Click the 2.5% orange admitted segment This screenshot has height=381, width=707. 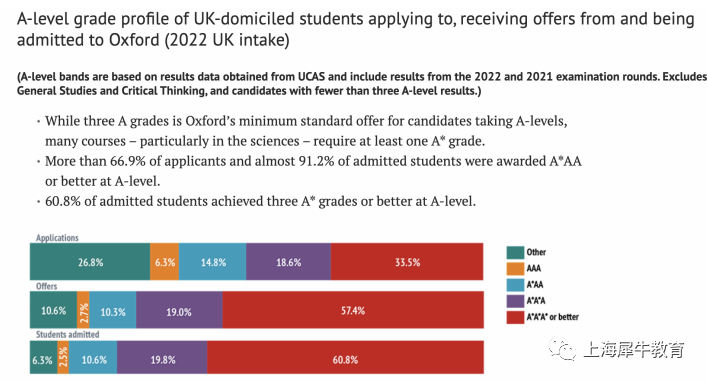[x=63, y=357]
